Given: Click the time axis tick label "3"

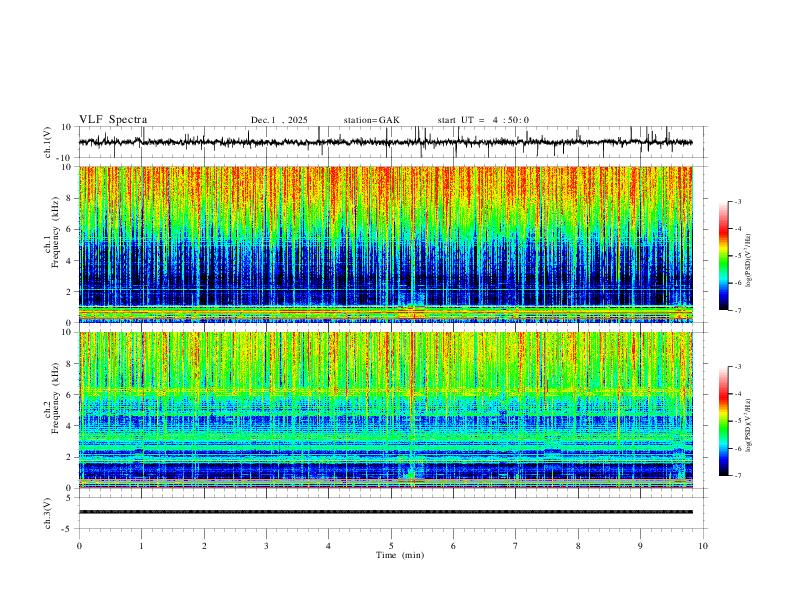Looking at the screenshot, I should point(266,546).
